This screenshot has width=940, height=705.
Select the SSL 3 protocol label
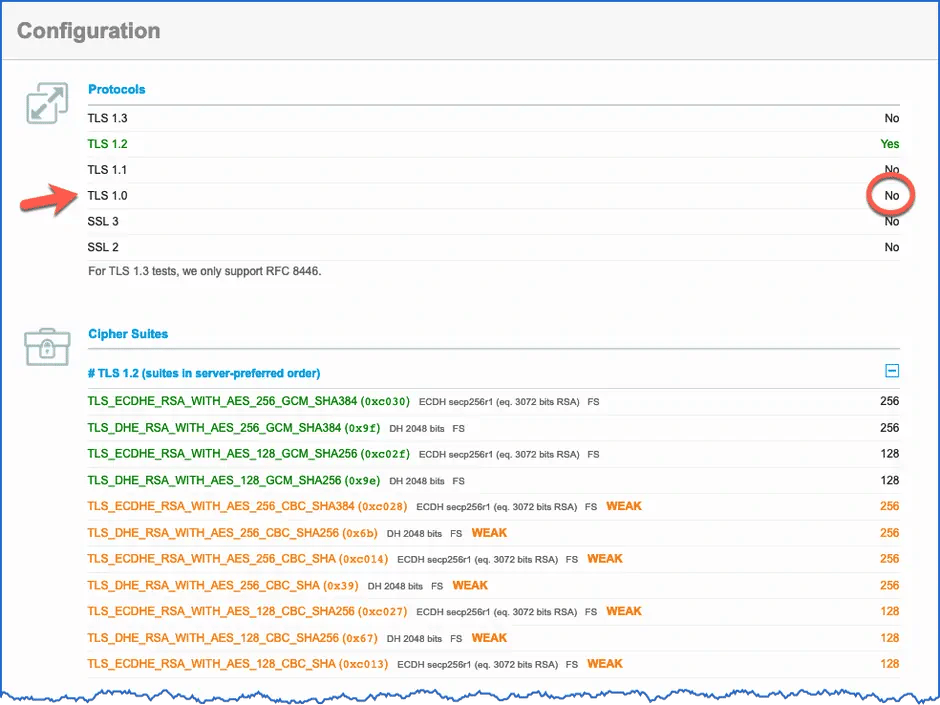point(103,221)
